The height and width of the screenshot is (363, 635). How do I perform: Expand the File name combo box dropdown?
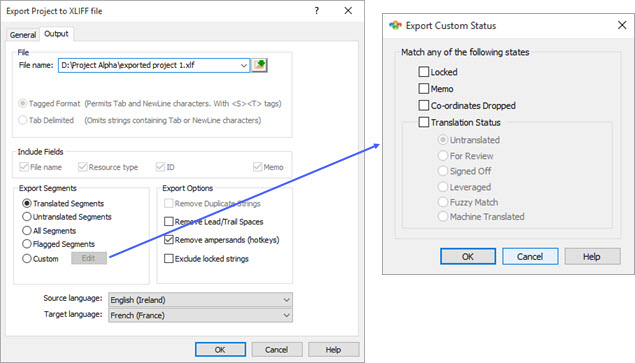coord(243,65)
